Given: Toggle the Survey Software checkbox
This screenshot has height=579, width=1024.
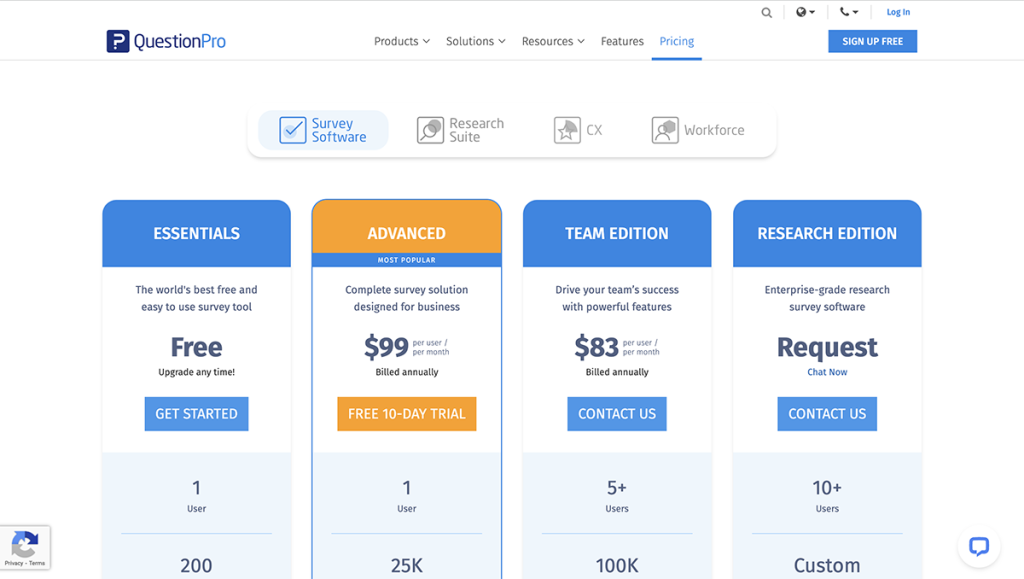Looking at the screenshot, I should 292,128.
